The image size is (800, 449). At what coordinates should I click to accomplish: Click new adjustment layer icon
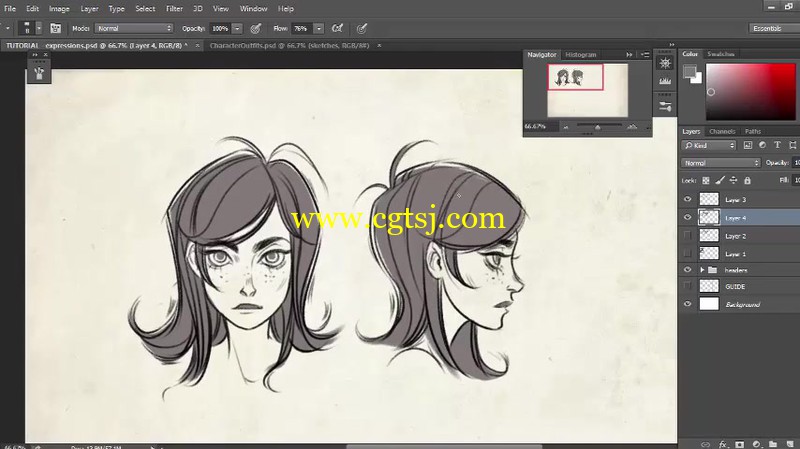756,444
